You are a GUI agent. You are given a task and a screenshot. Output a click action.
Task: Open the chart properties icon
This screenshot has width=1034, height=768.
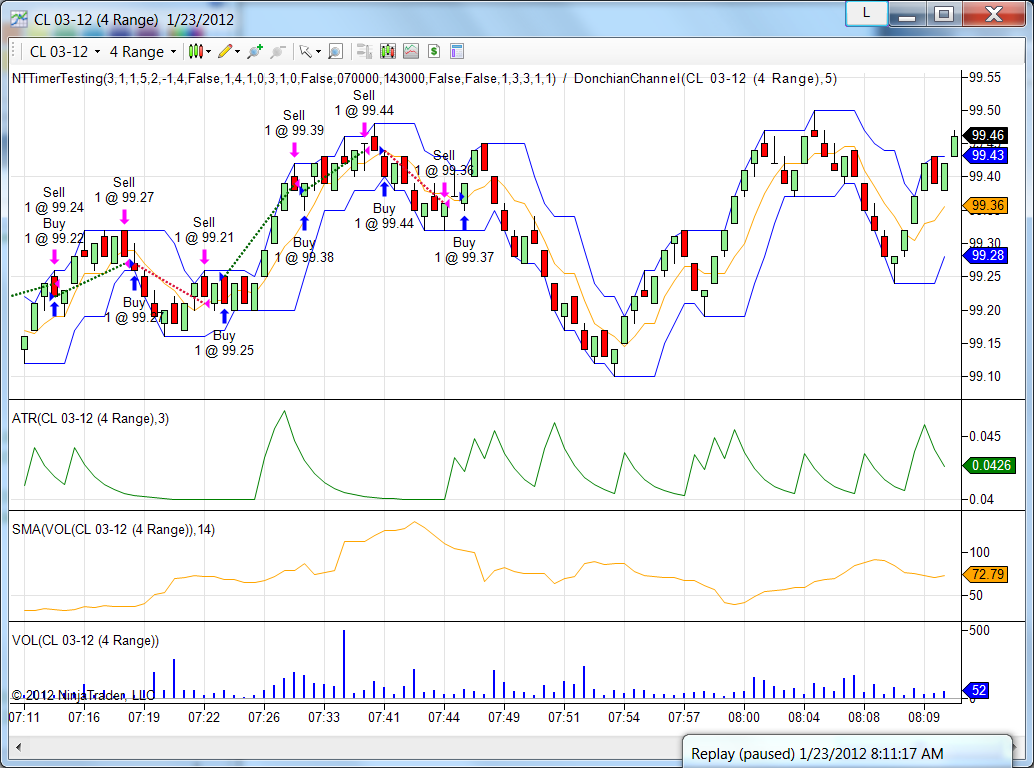pyautogui.click(x=456, y=51)
